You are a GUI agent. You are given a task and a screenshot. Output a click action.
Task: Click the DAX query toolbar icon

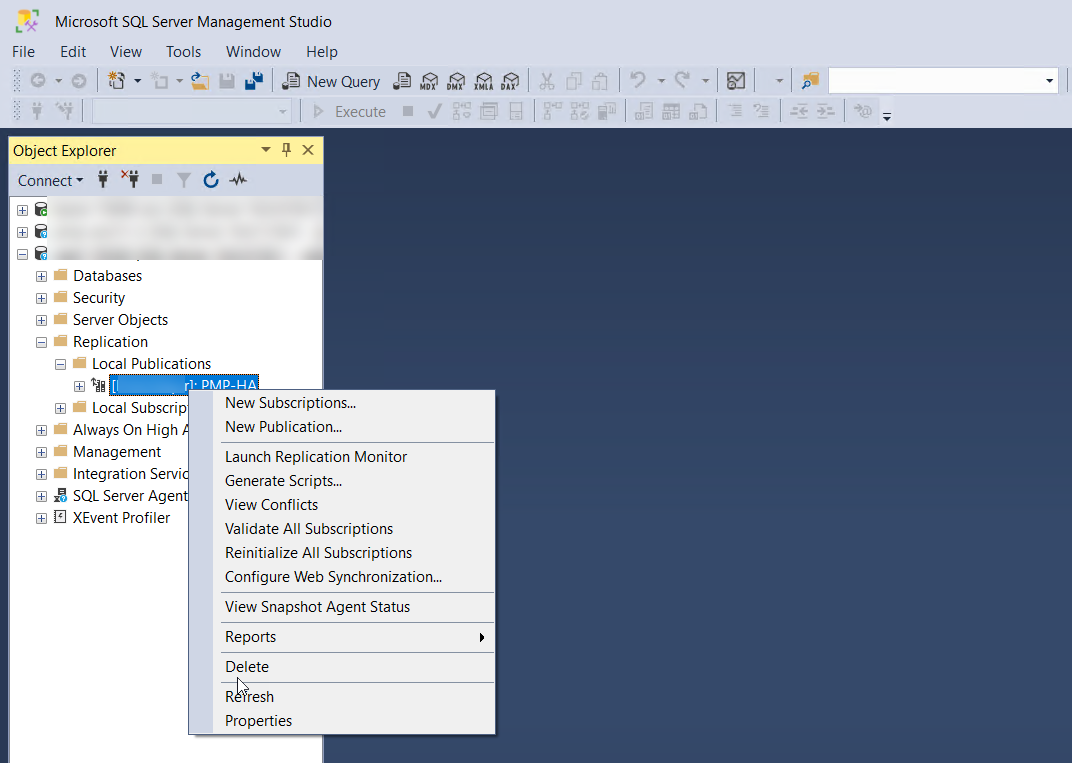(x=510, y=81)
